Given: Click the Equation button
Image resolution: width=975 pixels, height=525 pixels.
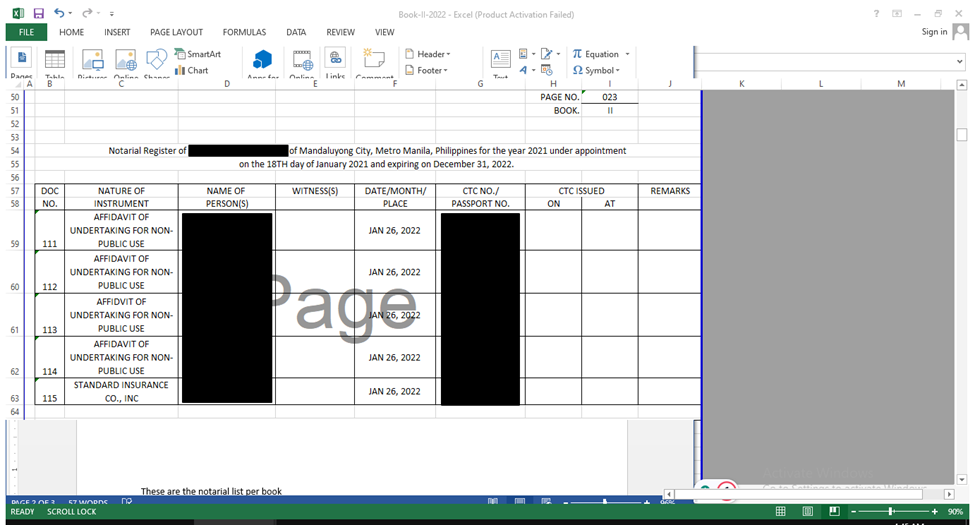Looking at the screenshot, I should 596,54.
